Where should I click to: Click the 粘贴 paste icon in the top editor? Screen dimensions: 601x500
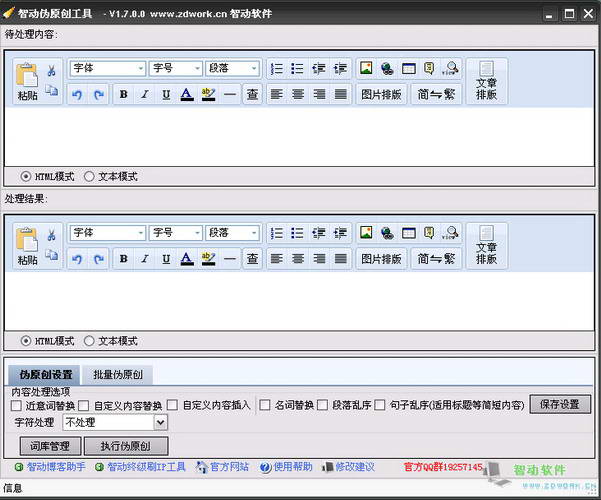[x=27, y=79]
